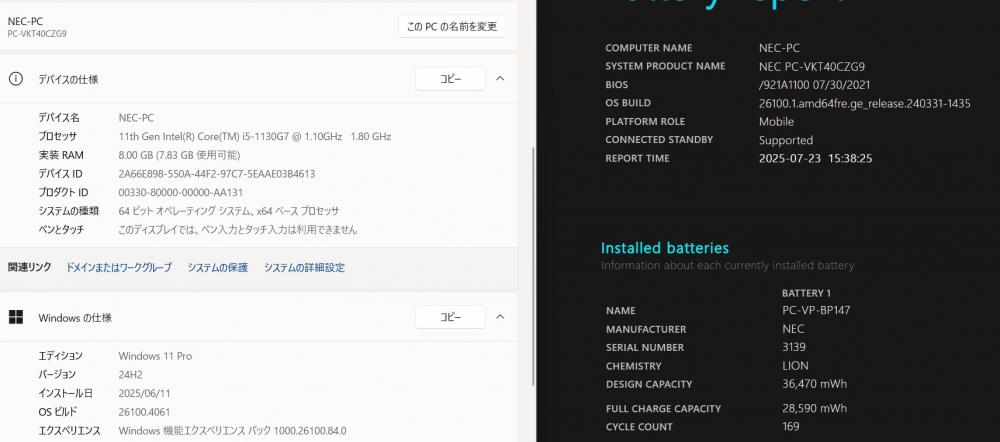Select product ID '00330-80000-00000-AA131' text
1000x442 pixels.
[180, 192]
